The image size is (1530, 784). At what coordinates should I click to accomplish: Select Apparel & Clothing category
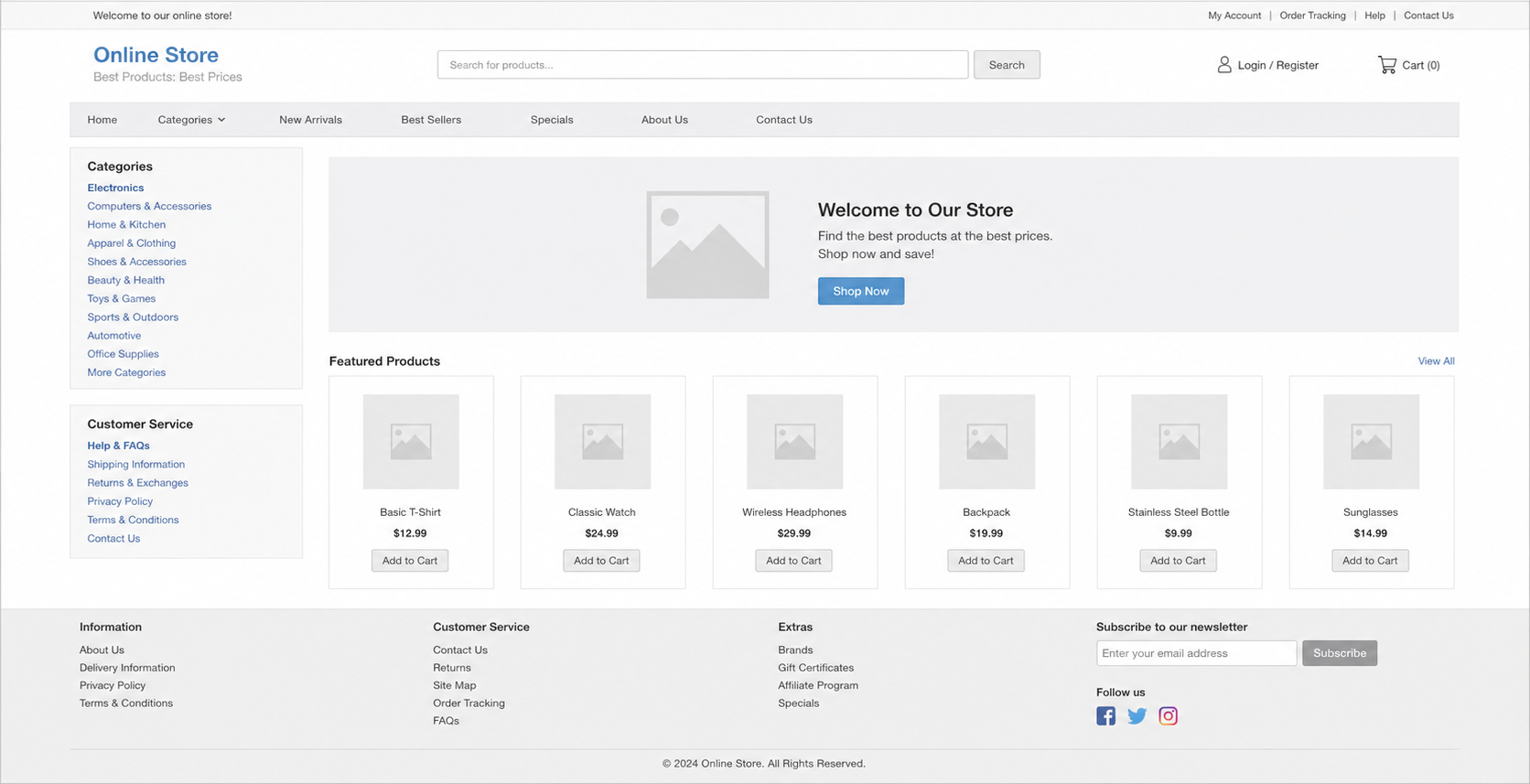tap(131, 243)
